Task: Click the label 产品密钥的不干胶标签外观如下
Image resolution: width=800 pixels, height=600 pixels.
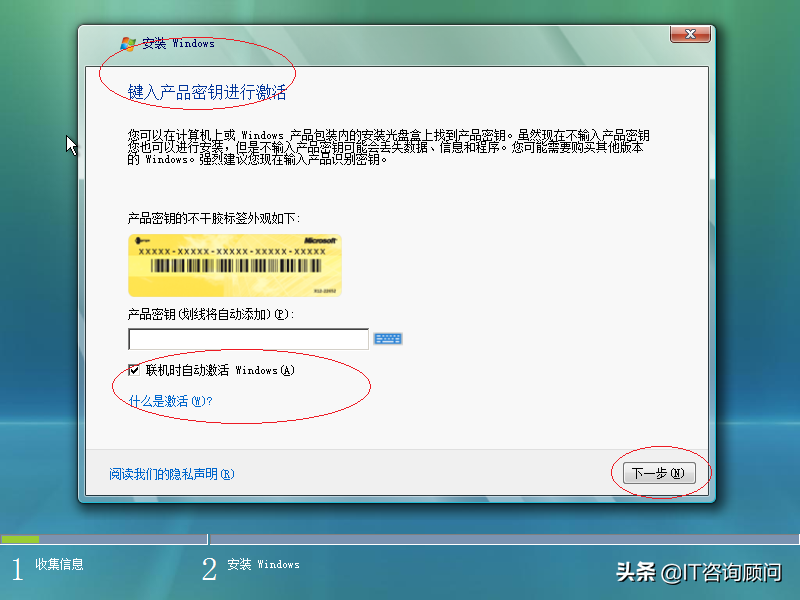Action: [214, 218]
